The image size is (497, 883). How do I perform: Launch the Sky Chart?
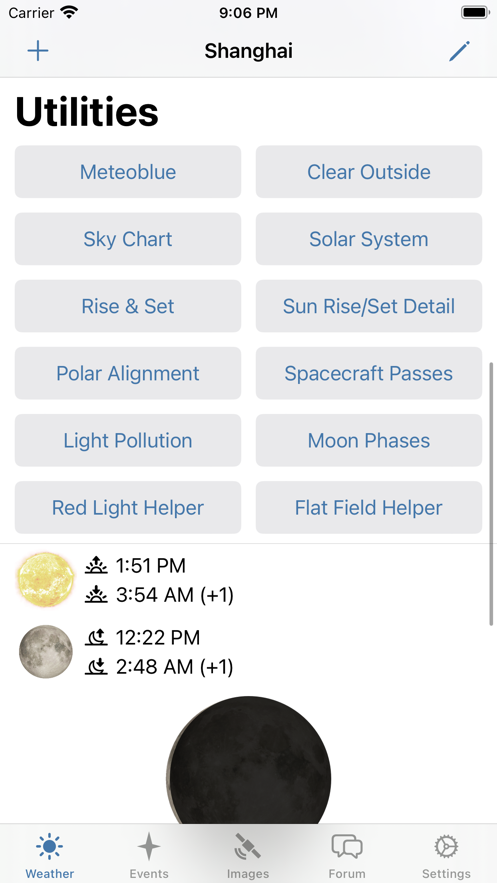128,239
